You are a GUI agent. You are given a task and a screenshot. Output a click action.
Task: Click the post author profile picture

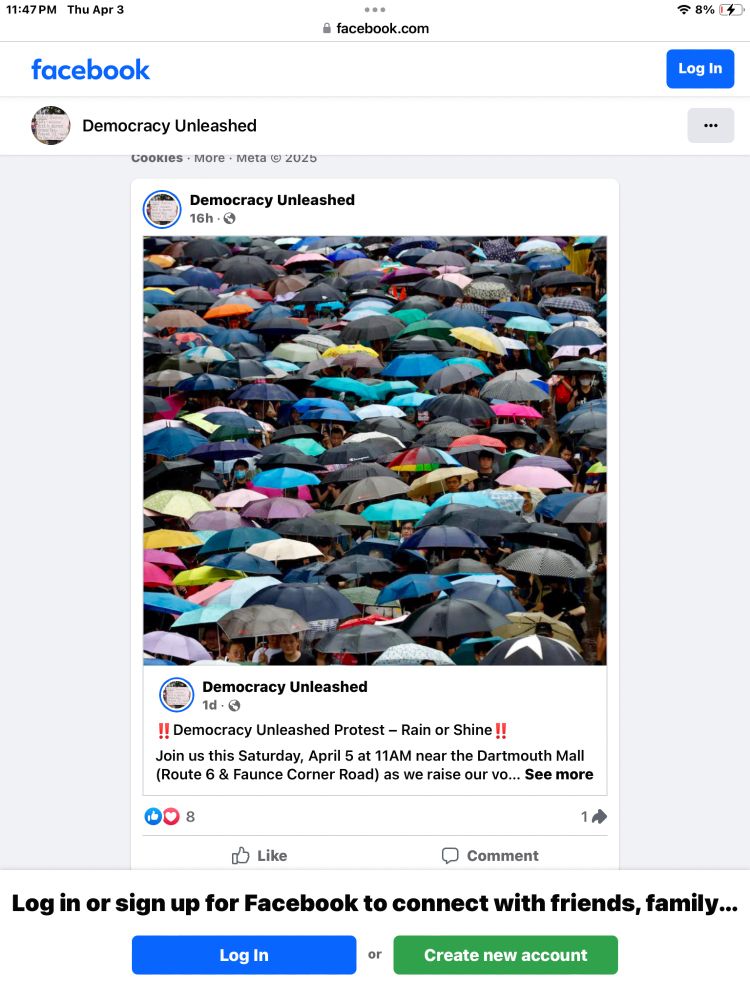(x=162, y=209)
